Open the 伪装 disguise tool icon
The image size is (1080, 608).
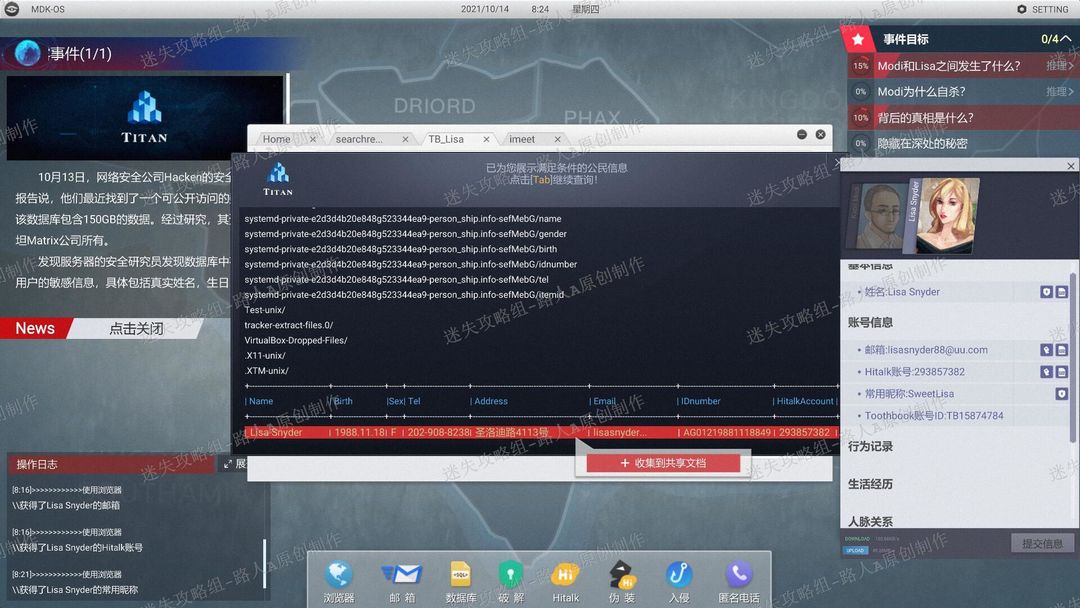[x=622, y=582]
